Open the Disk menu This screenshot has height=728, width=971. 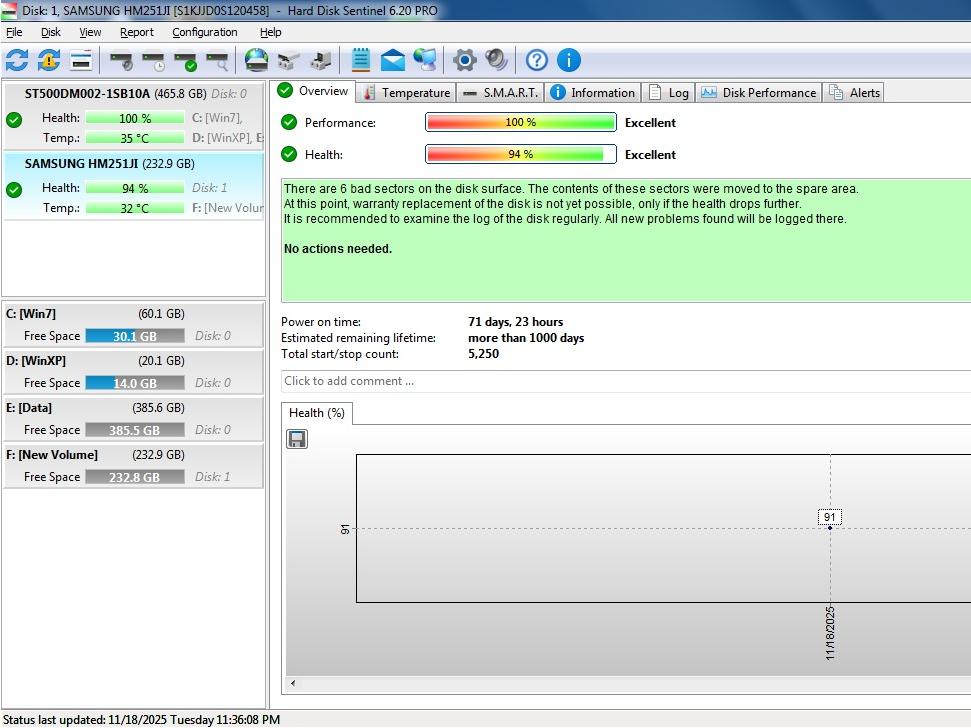click(x=50, y=32)
